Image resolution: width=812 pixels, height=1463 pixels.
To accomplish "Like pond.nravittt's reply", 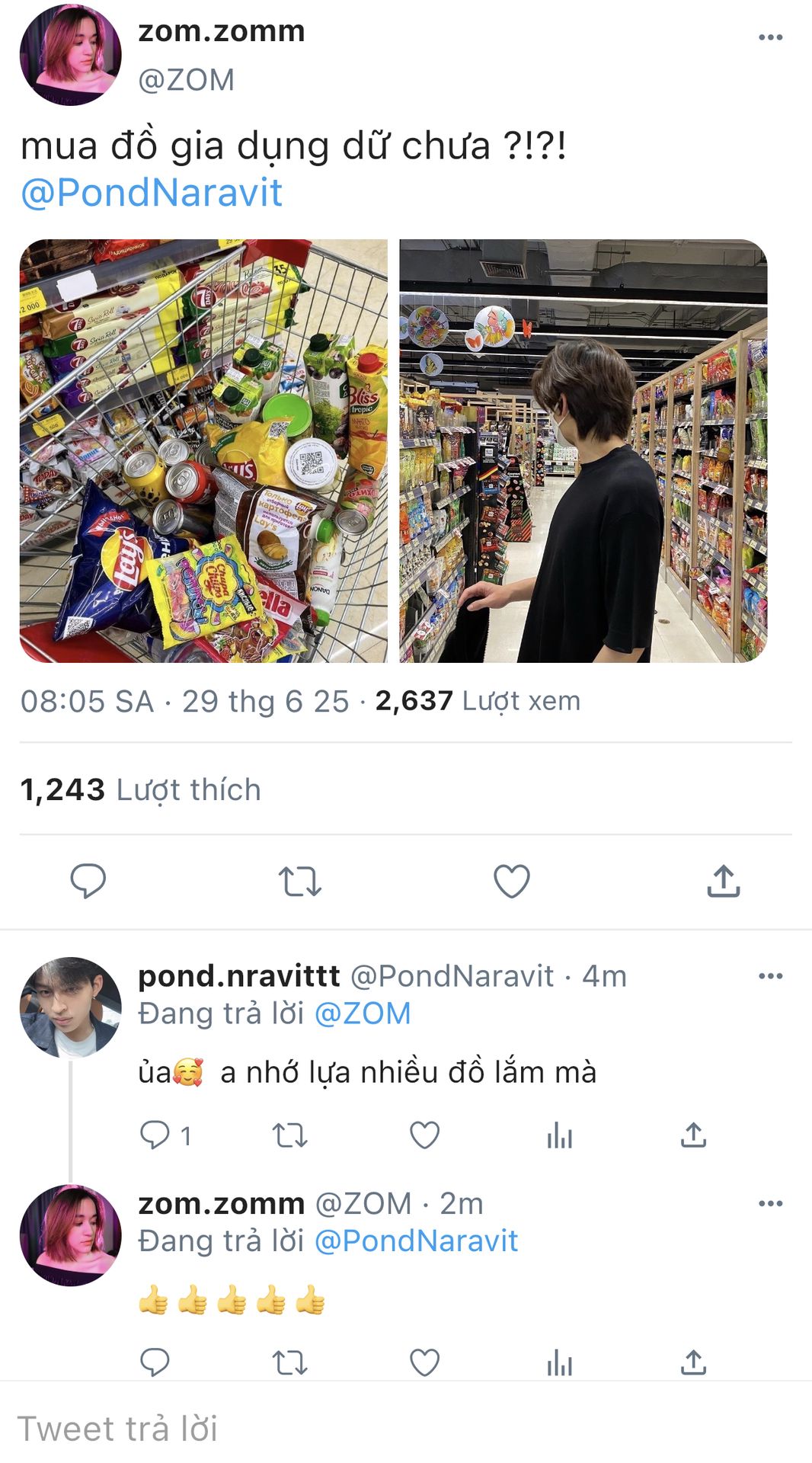I will pyautogui.click(x=424, y=1135).
